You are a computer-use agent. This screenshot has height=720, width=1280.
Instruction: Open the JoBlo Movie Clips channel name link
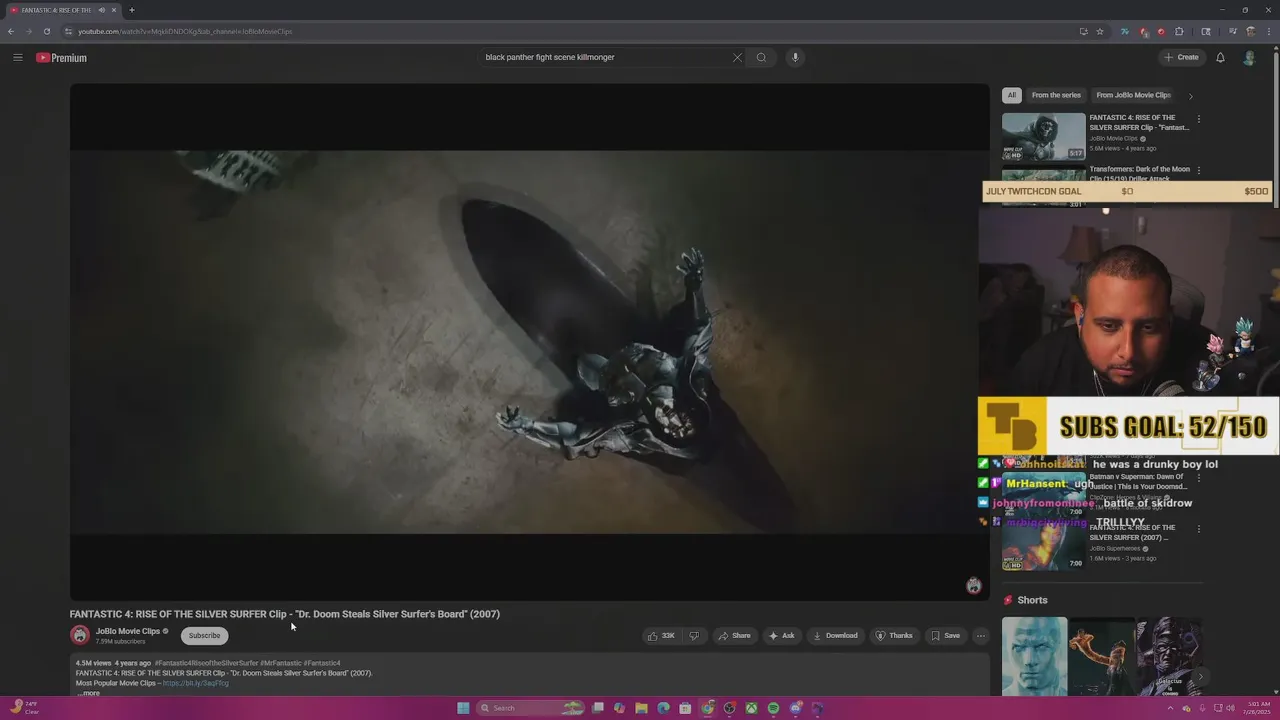point(128,631)
